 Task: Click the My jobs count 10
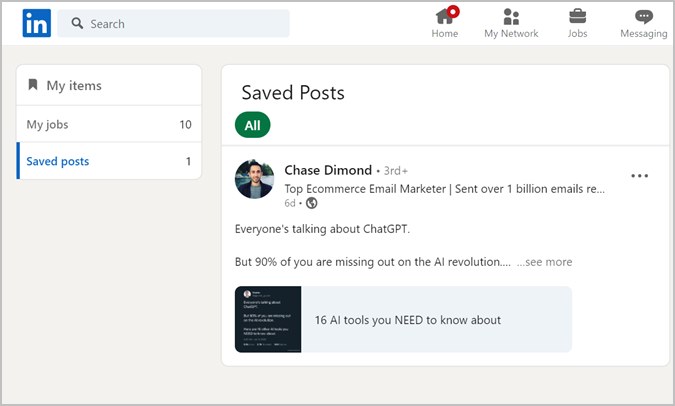(186, 124)
